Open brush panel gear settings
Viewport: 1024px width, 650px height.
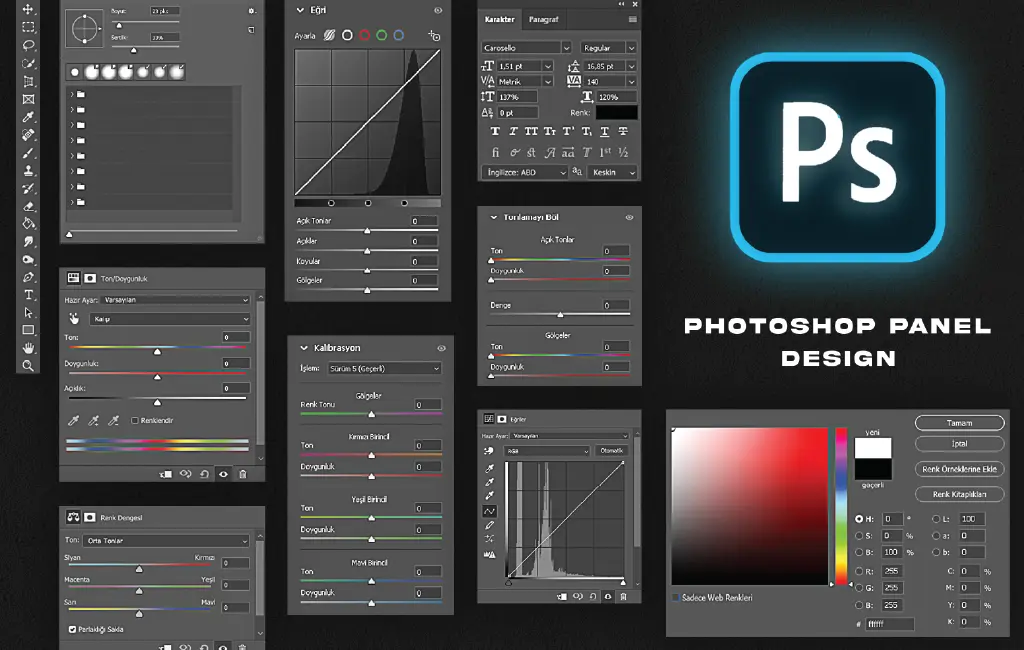pyautogui.click(x=251, y=11)
